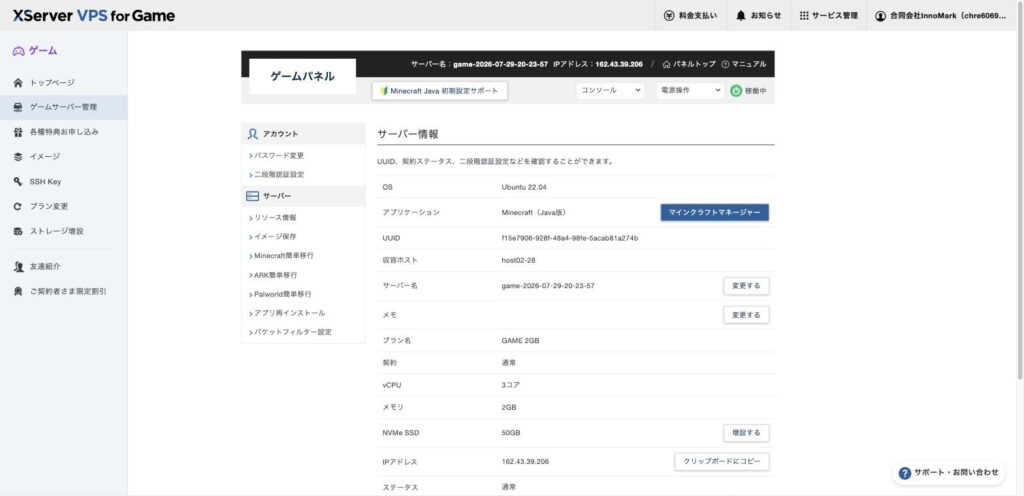
Task: Click the host02-28 value
Action: click(x=519, y=260)
